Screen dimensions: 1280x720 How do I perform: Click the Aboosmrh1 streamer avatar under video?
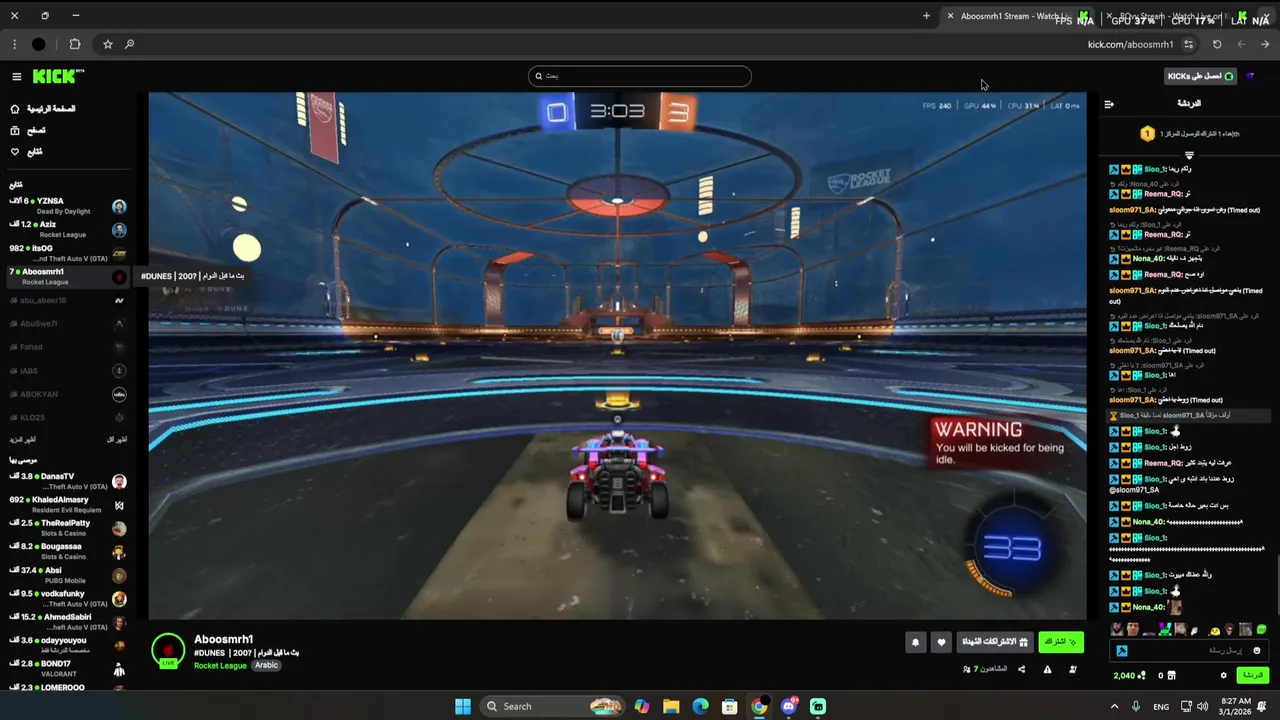168,650
